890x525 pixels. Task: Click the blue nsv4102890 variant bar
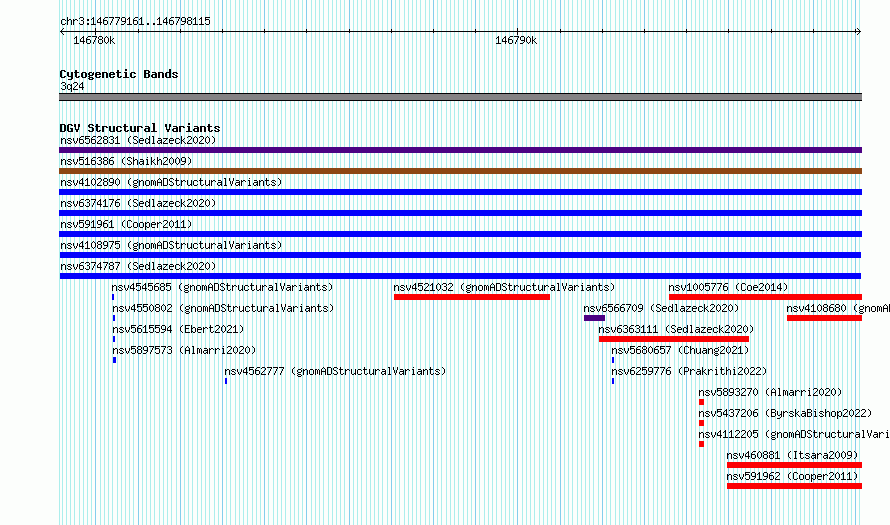point(460,192)
